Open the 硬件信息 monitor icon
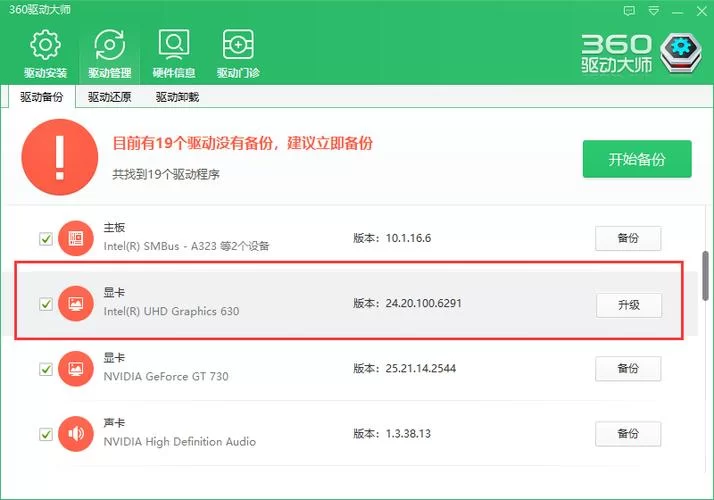 click(173, 45)
